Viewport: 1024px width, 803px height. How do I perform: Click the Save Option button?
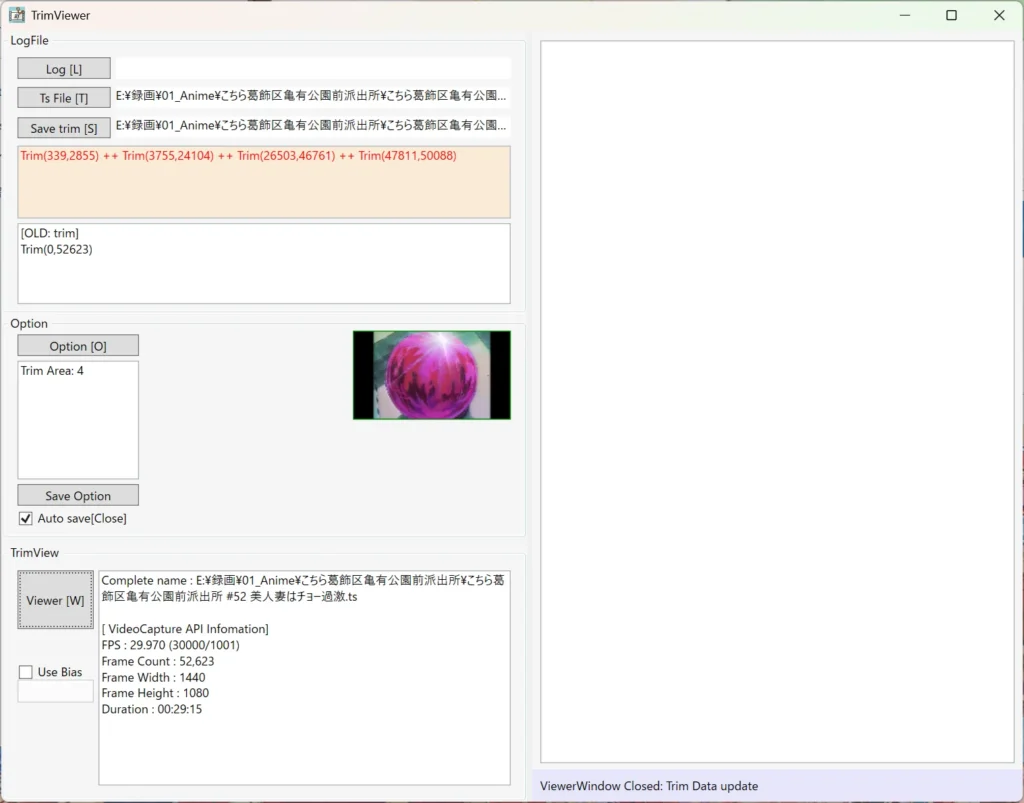78,496
